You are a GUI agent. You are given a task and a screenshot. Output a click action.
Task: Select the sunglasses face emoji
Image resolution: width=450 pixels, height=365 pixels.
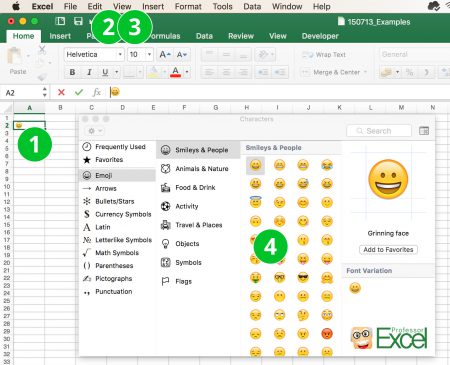(x=303, y=277)
